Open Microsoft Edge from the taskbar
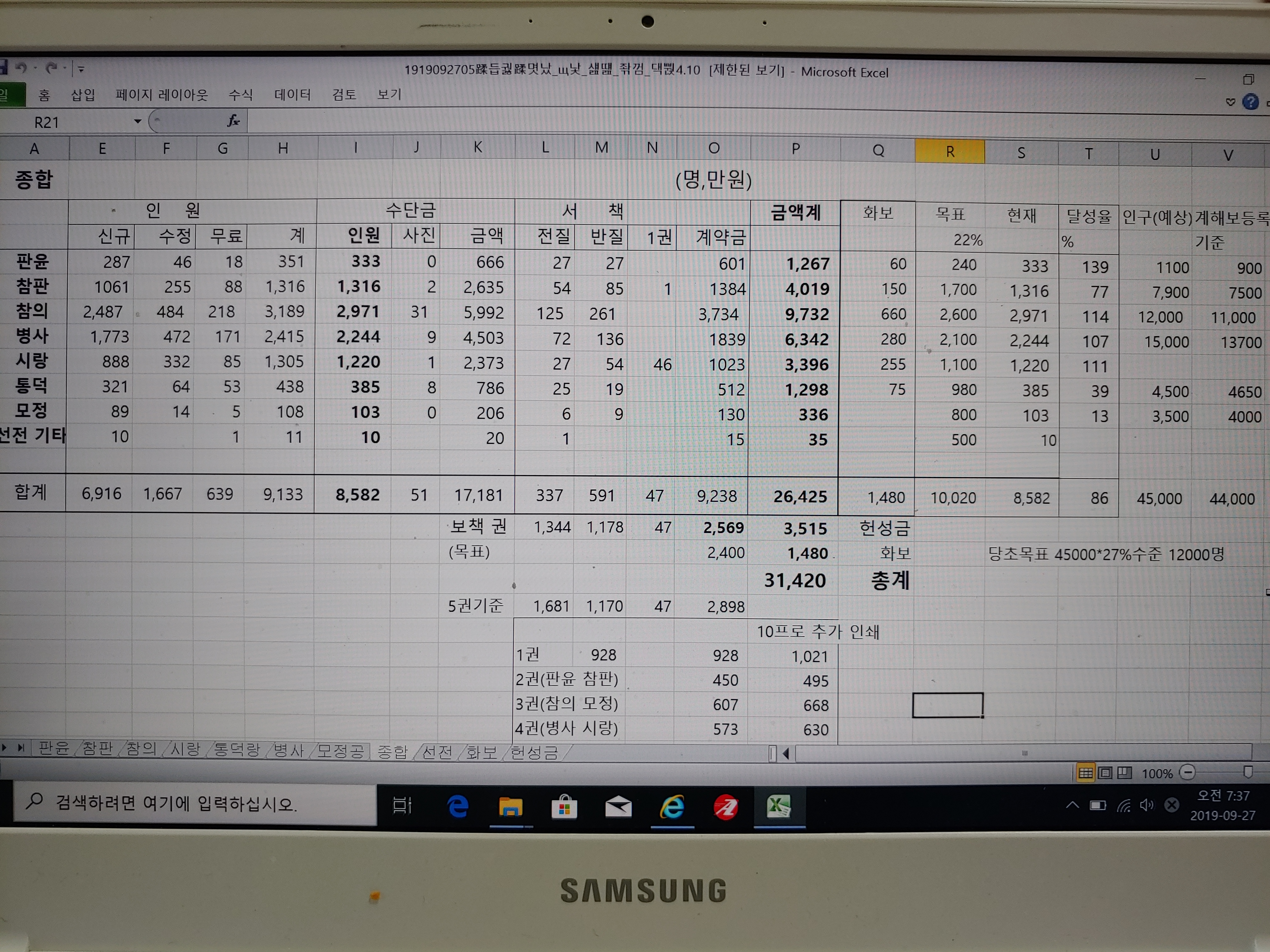The image size is (1270, 952). click(458, 807)
